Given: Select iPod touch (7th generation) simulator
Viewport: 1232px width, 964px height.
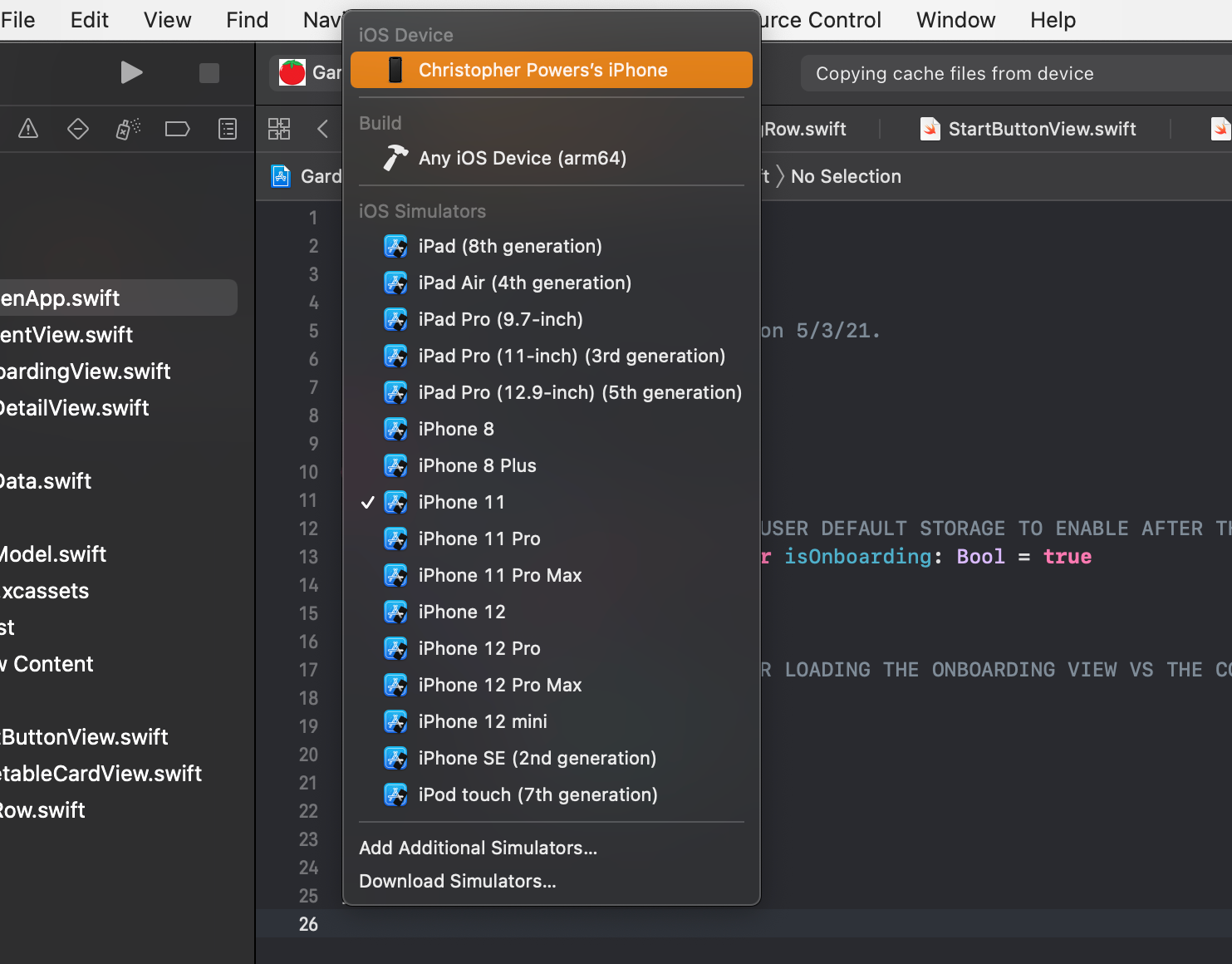Looking at the screenshot, I should pos(552,794).
